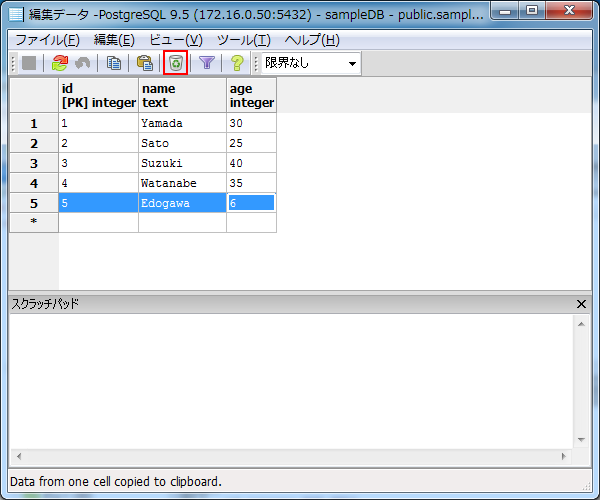Click the id column header
Image resolution: width=600 pixels, height=500 pixels.
pos(98,95)
